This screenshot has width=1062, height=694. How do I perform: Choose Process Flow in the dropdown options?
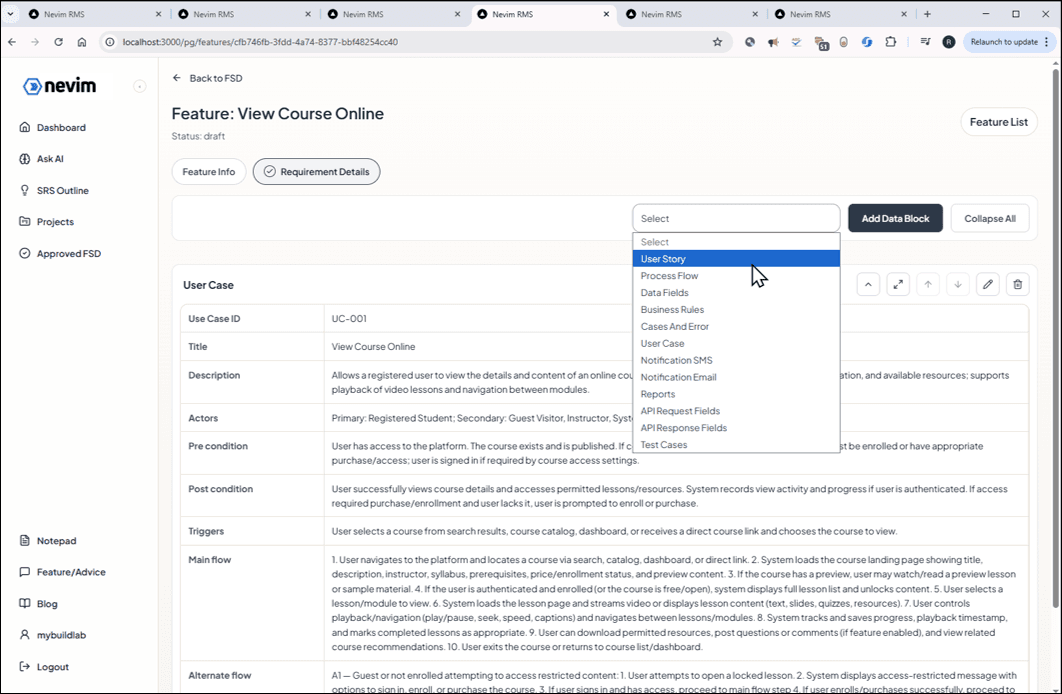click(x=669, y=275)
